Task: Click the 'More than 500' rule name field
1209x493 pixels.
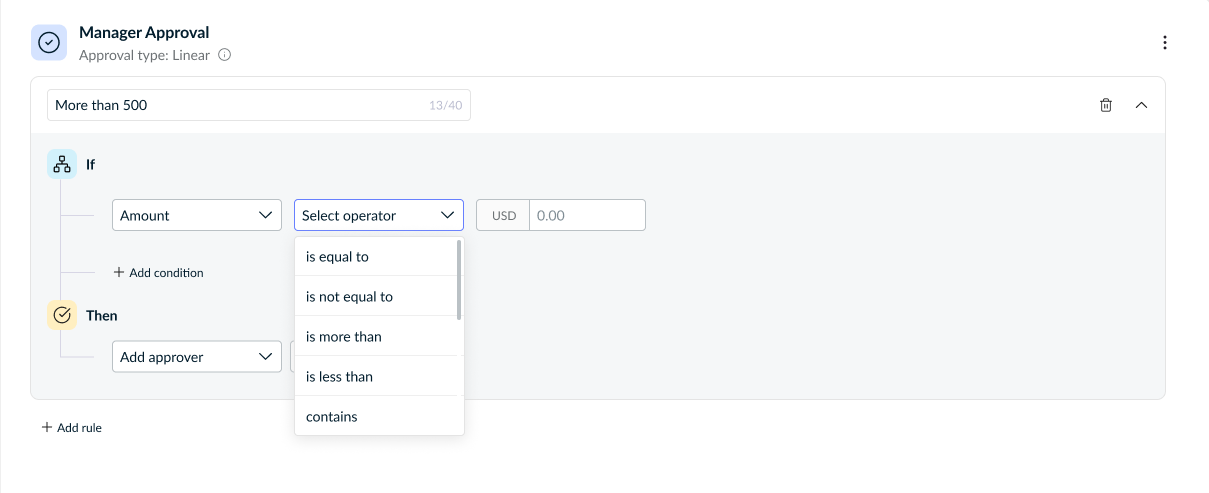Action: (235, 105)
